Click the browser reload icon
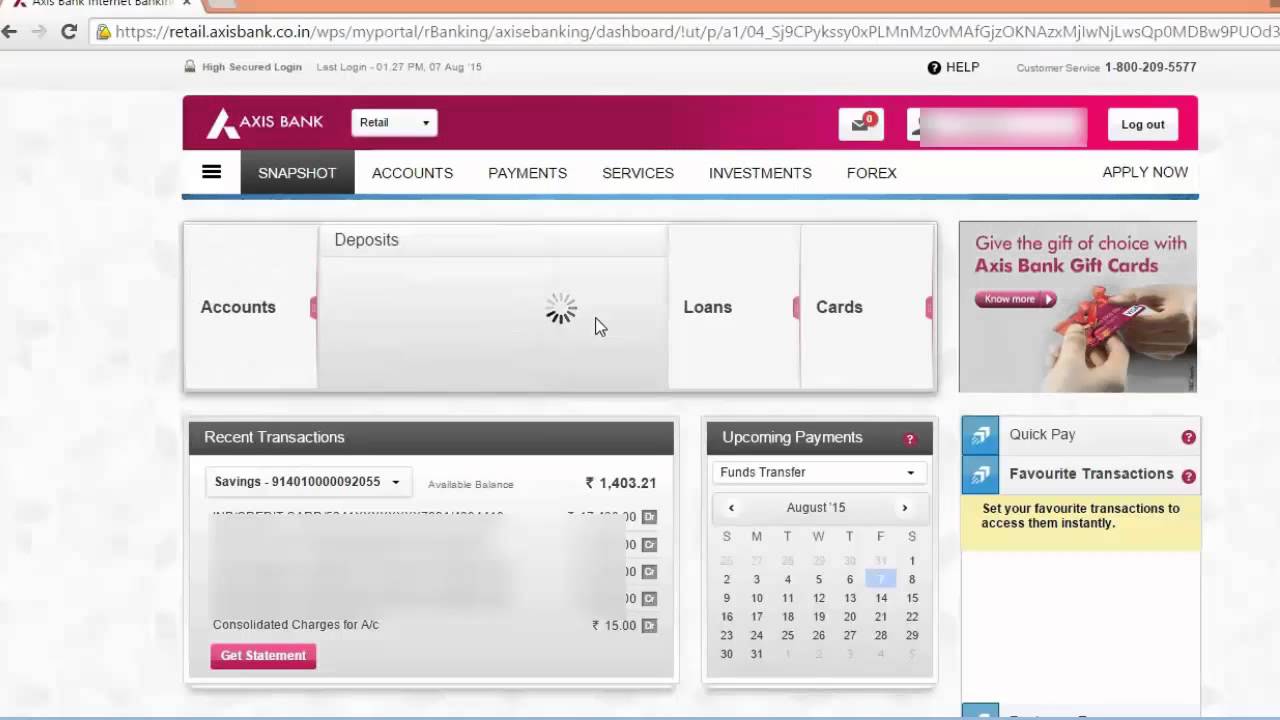The height and width of the screenshot is (720, 1280). coord(69,31)
